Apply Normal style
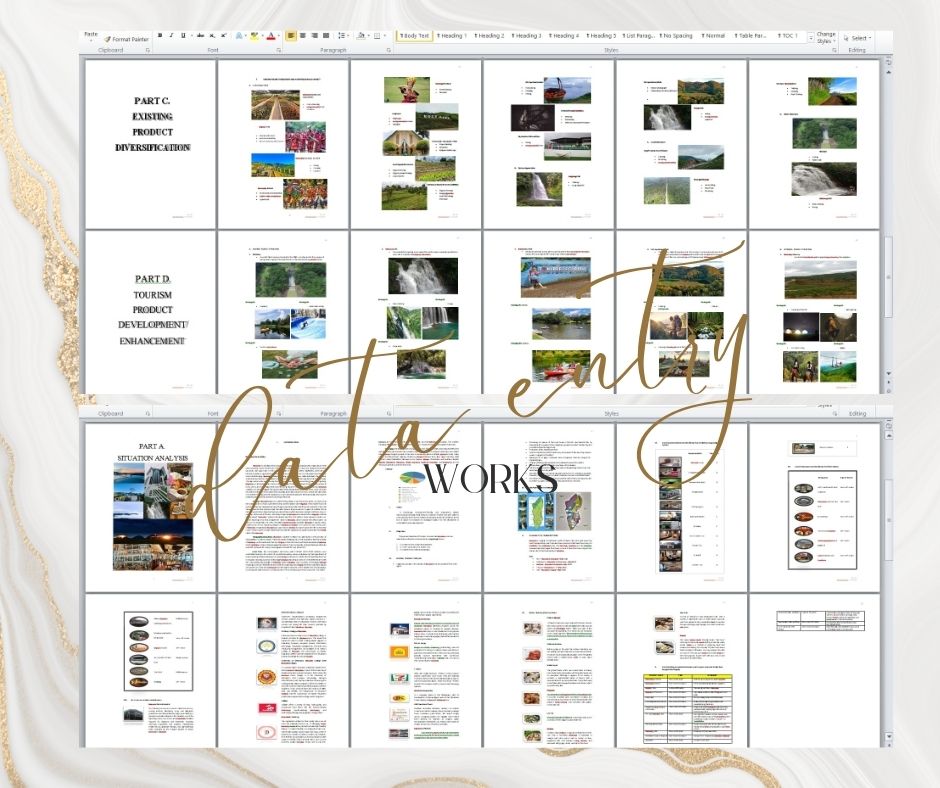This screenshot has width=940, height=788. pos(713,36)
